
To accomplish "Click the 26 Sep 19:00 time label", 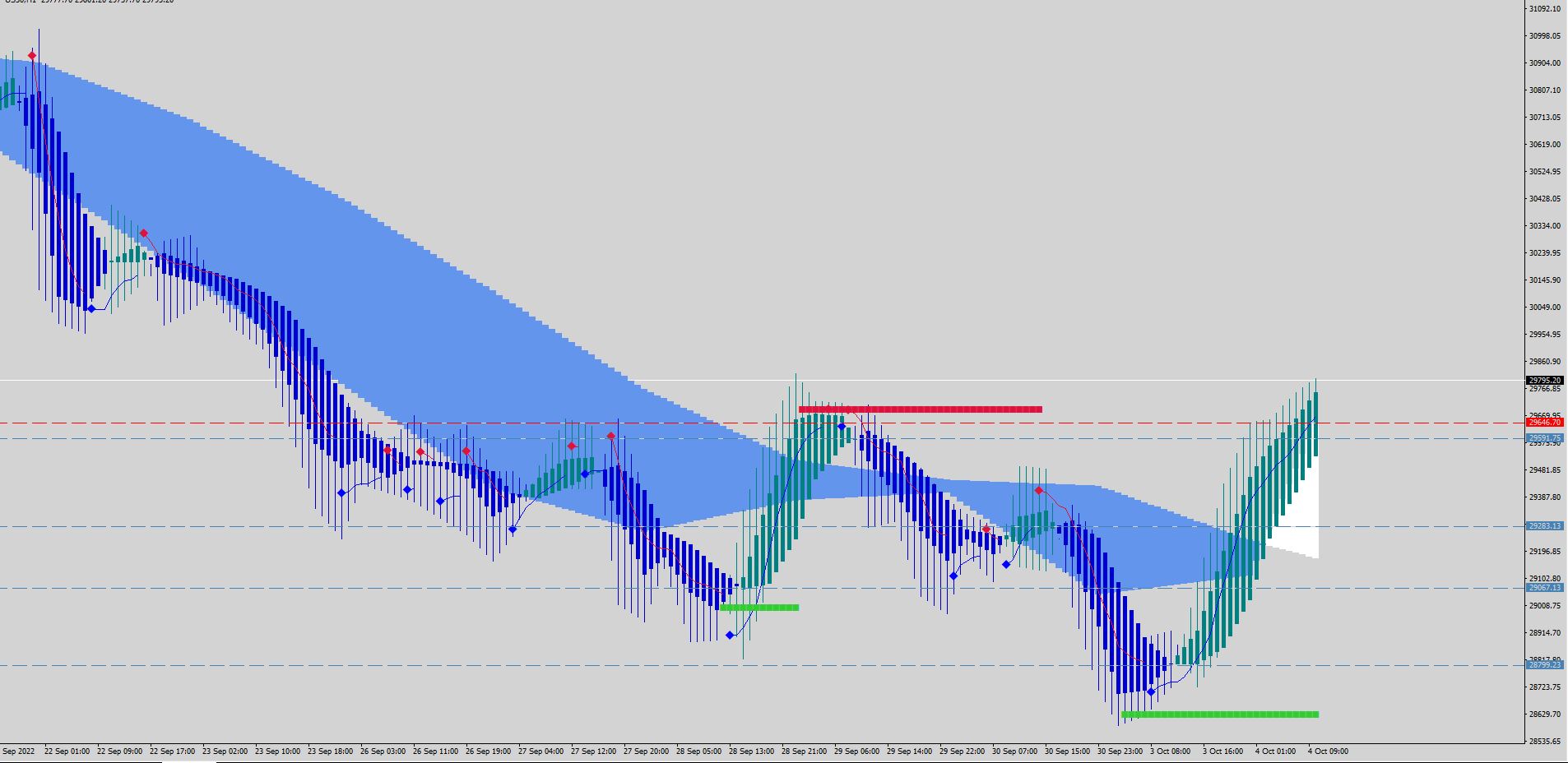I will 488,751.
